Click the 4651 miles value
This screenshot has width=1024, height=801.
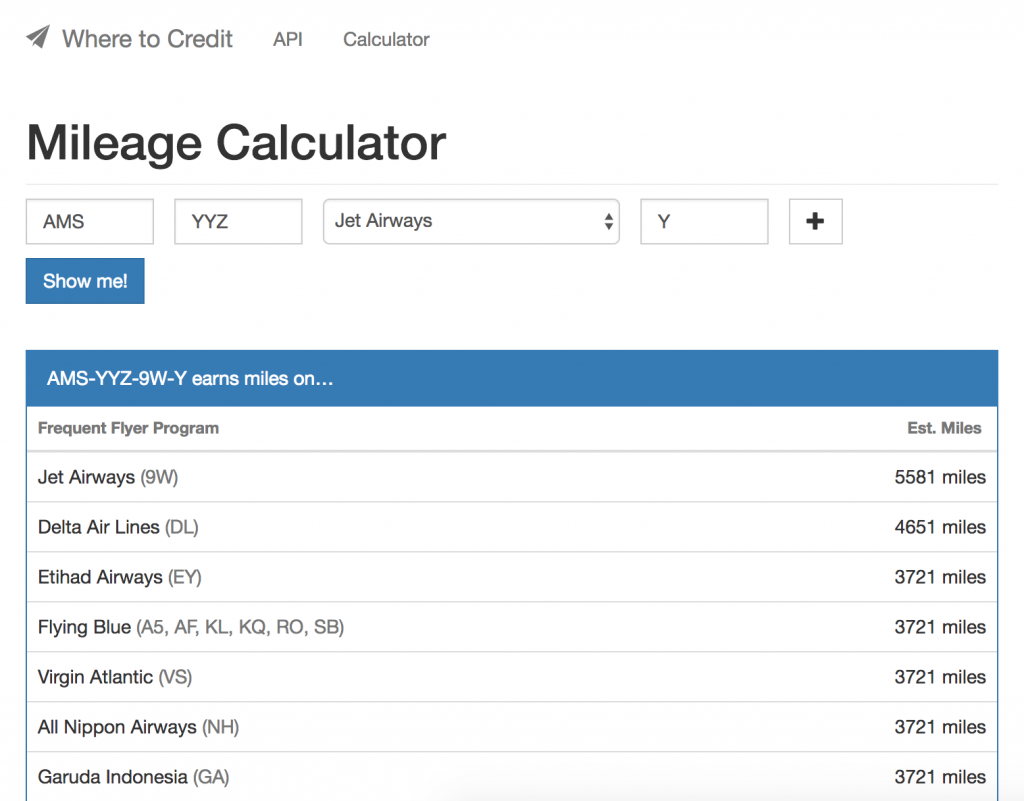[x=940, y=527]
